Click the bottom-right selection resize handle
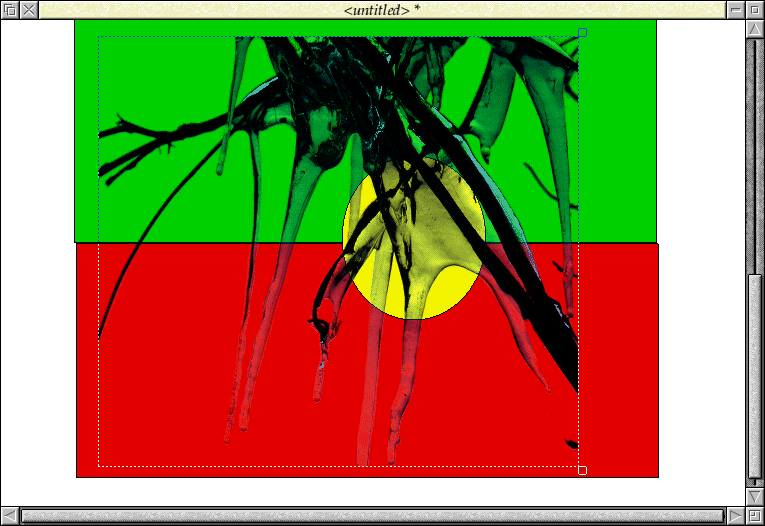765x526 pixels. click(582, 470)
